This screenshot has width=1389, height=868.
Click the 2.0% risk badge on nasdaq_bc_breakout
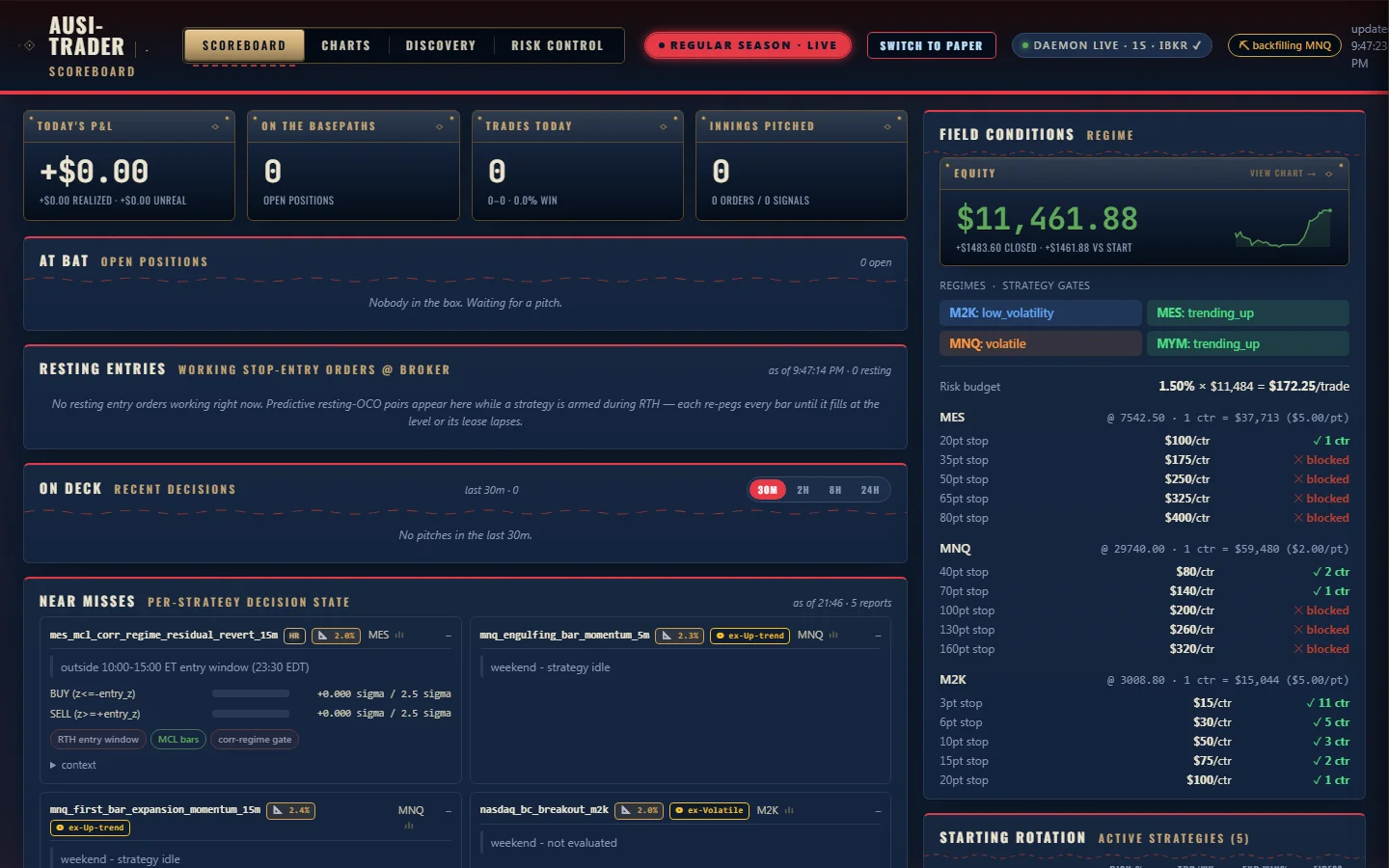tap(639, 810)
